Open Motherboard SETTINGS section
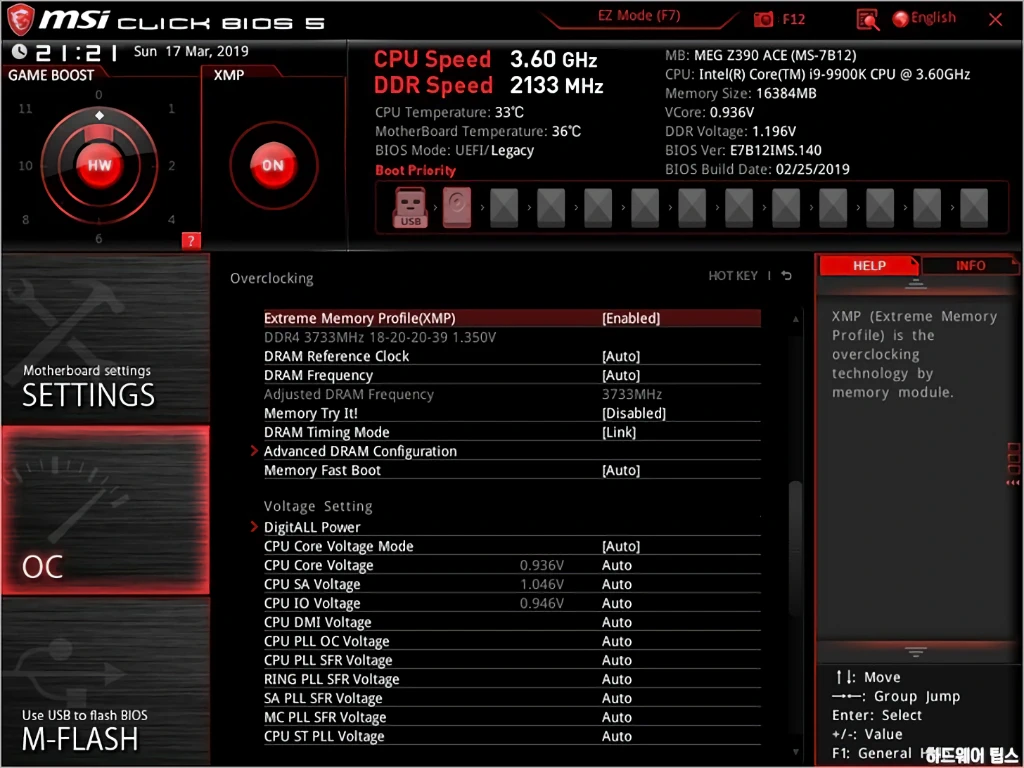 106,339
